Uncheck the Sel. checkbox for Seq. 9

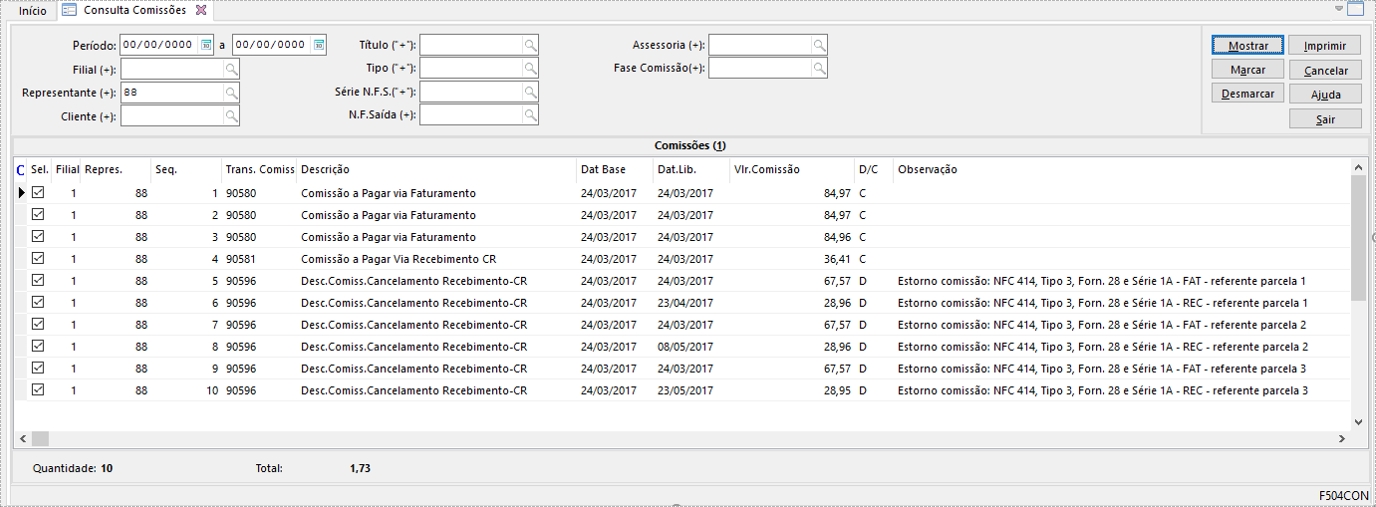[x=39, y=368]
